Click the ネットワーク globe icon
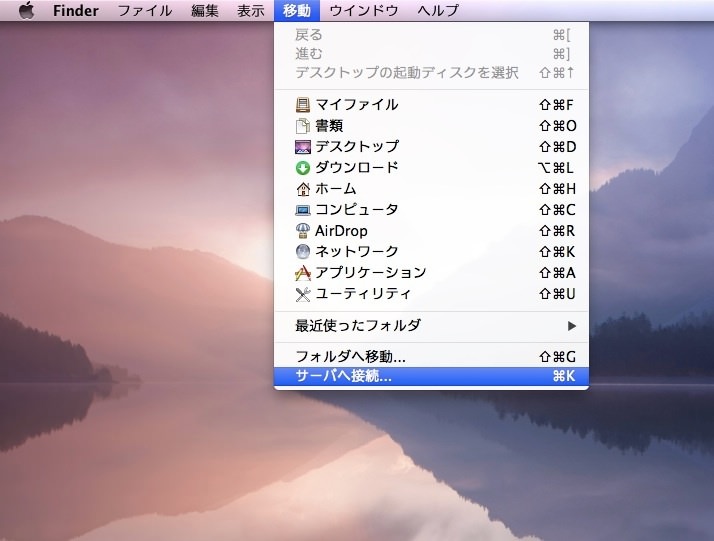 pos(303,251)
